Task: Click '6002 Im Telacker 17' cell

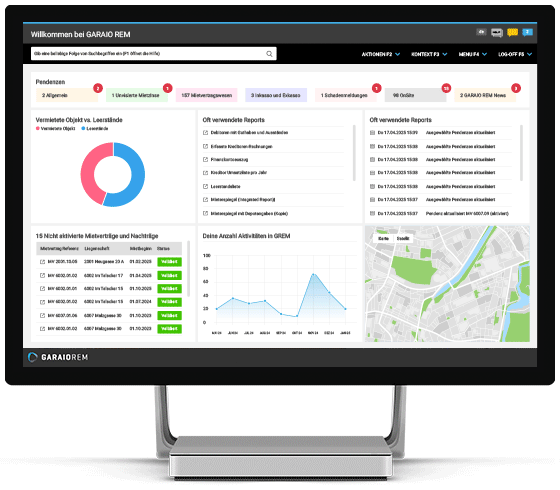Action: (x=103, y=275)
